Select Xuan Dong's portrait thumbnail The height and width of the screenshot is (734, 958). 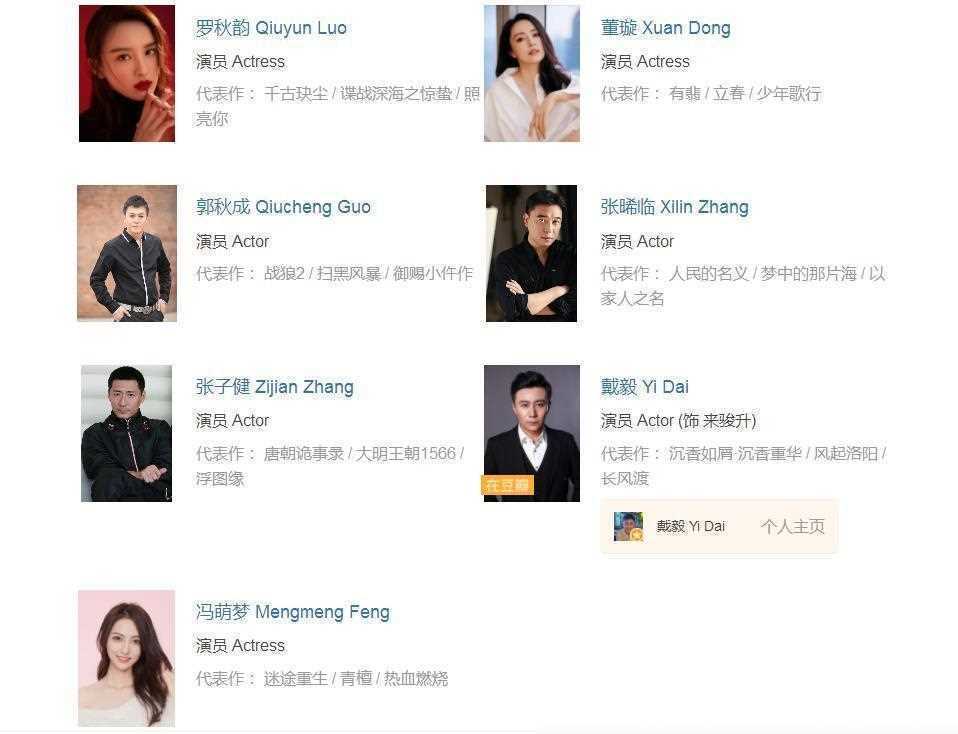point(532,73)
